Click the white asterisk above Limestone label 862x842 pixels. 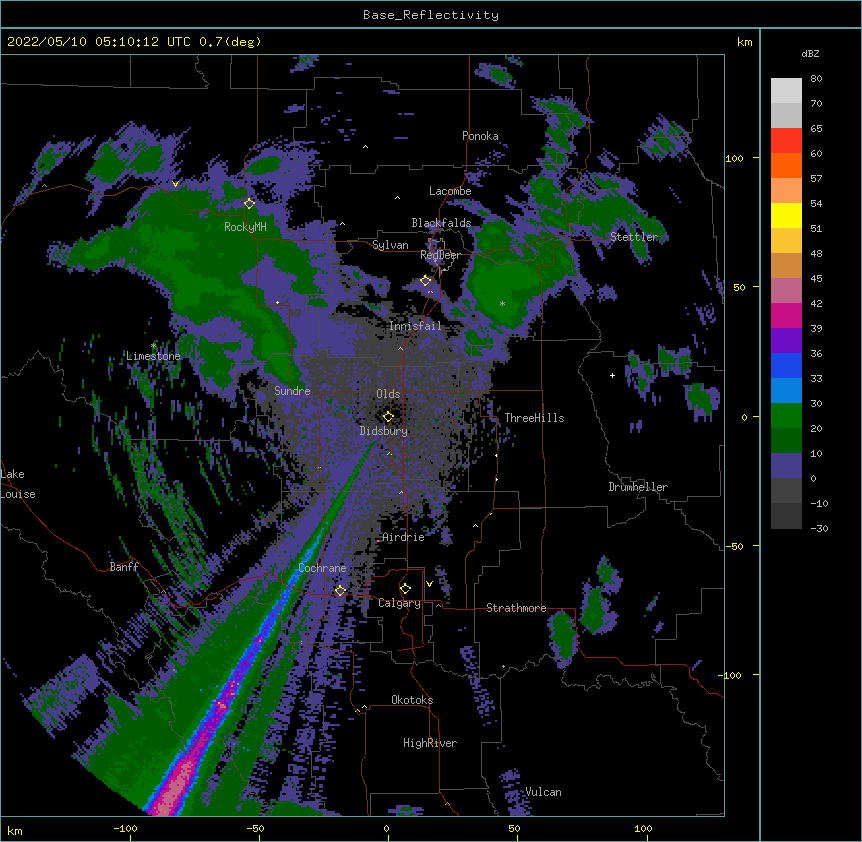pos(153,346)
